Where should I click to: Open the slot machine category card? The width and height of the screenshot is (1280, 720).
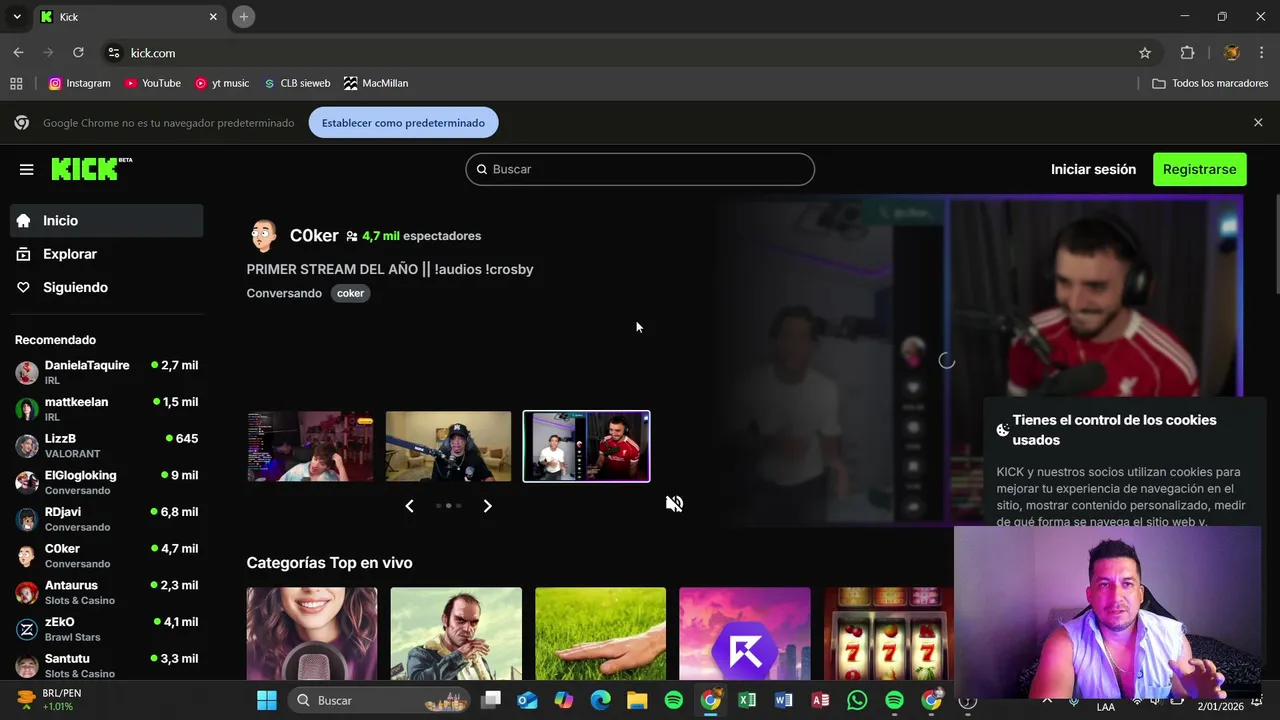coord(888,634)
